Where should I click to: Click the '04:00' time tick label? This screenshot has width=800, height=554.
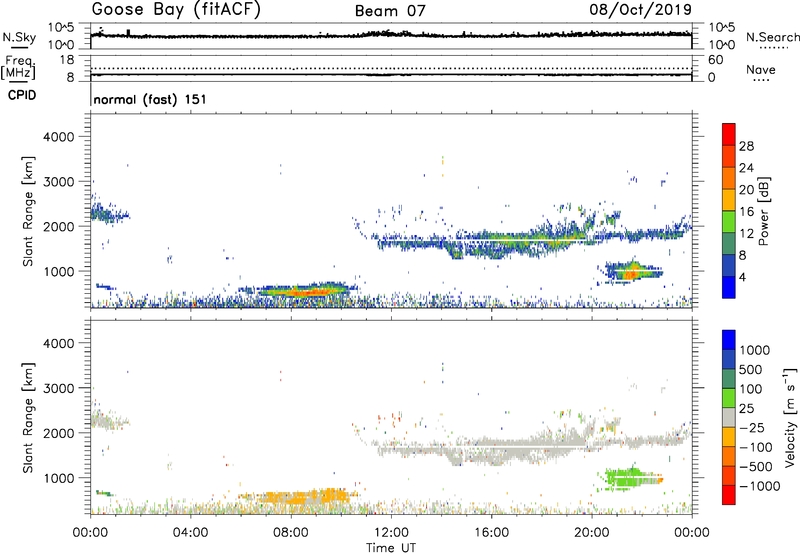point(190,533)
